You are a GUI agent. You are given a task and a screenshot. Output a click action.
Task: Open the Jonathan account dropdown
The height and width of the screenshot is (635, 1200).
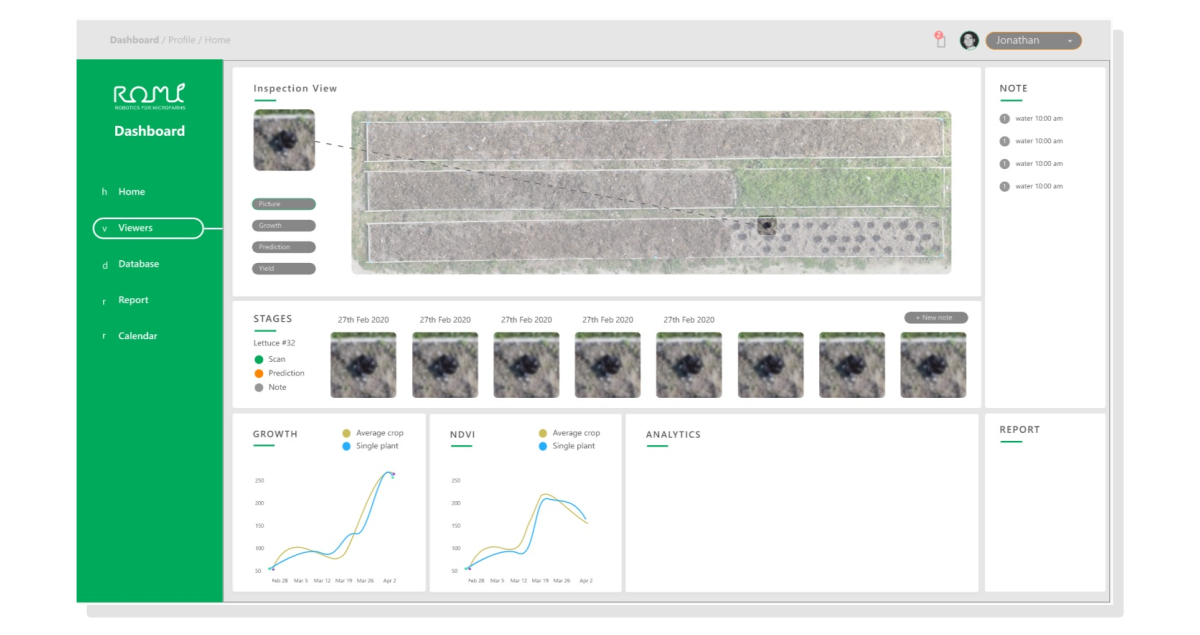pyautogui.click(x=1034, y=40)
